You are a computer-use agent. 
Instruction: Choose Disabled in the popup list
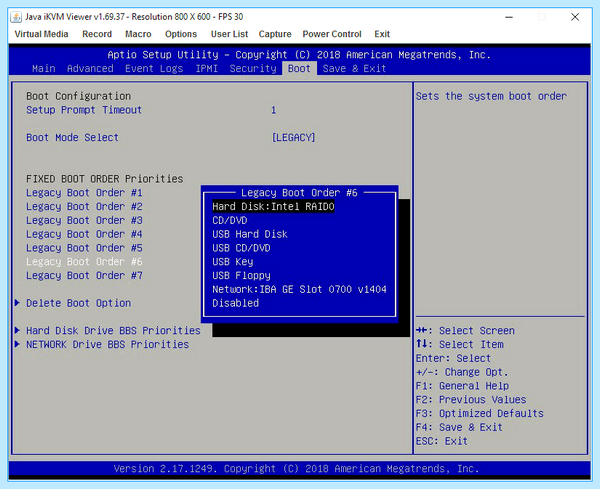[235, 303]
